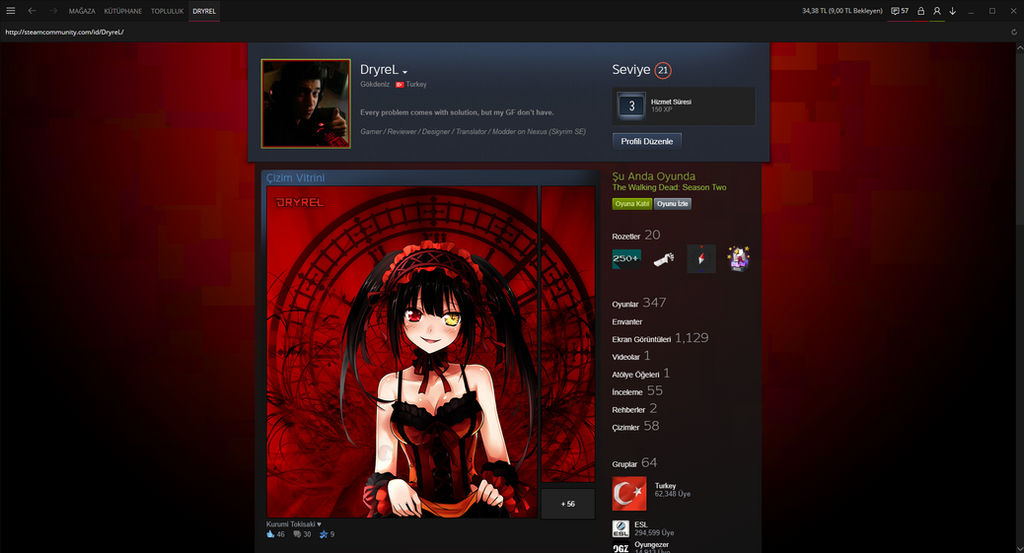The height and width of the screenshot is (553, 1024).
Task: Open the Hizmet Süresi badge number 3
Action: pos(631,106)
